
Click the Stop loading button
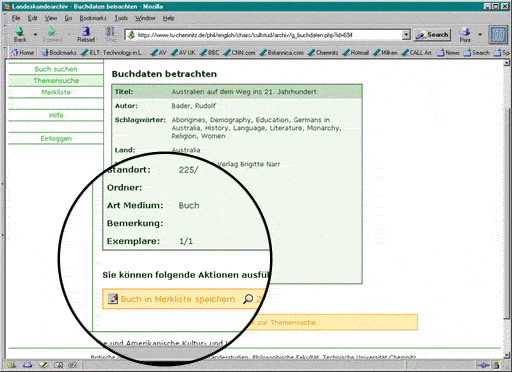[x=110, y=34]
